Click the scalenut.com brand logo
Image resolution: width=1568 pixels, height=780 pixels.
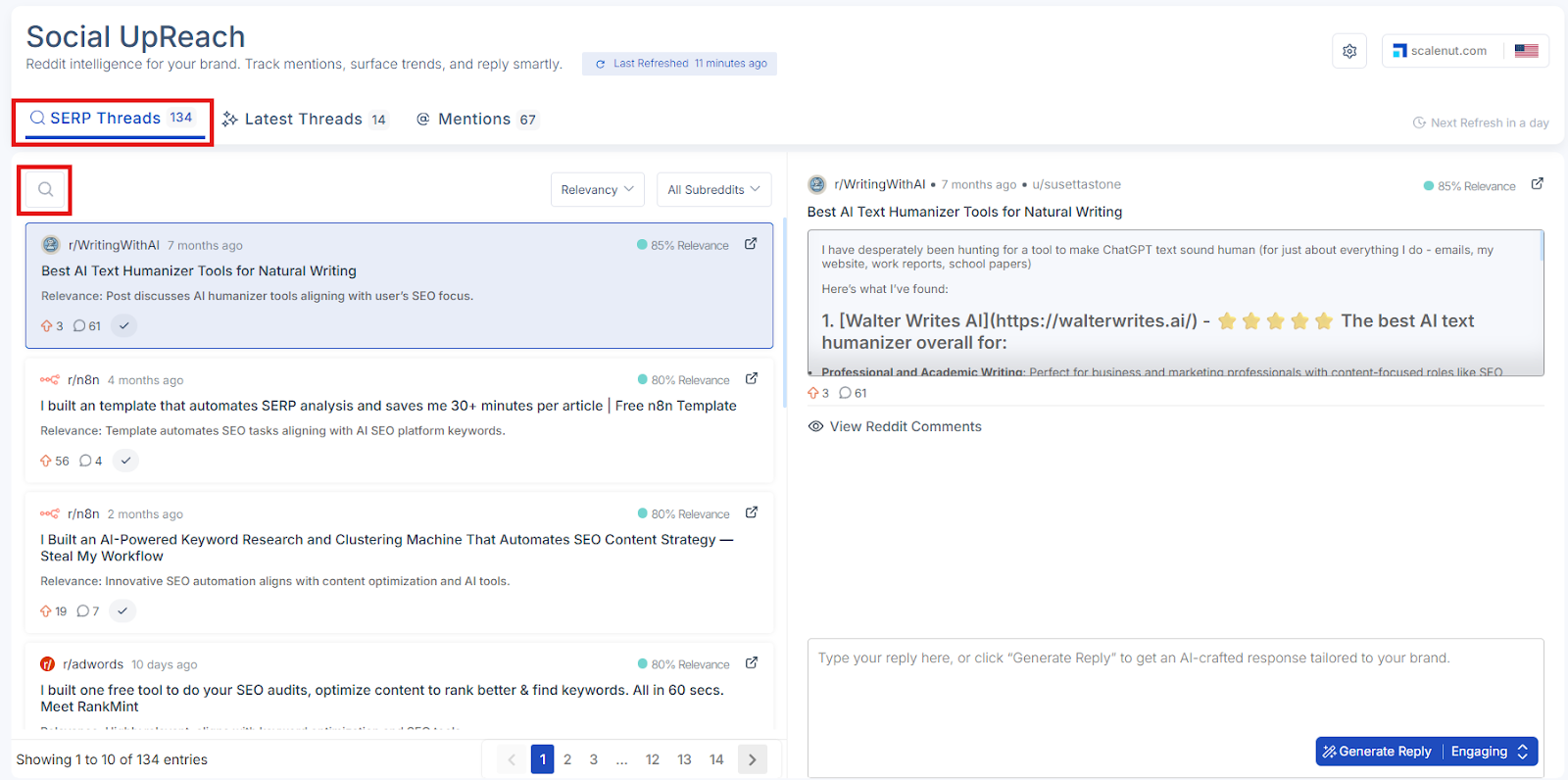pyautogui.click(x=1399, y=51)
